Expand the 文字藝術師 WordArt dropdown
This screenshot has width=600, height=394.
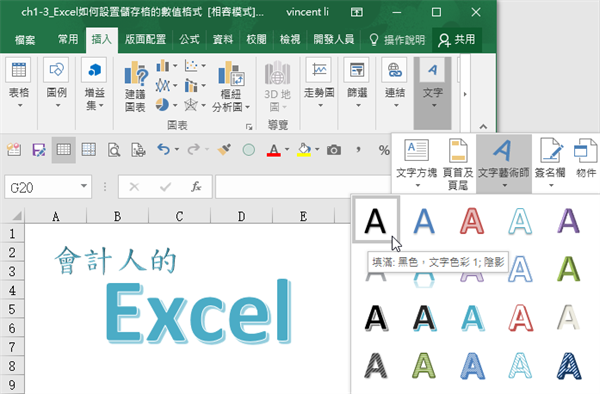pos(504,186)
